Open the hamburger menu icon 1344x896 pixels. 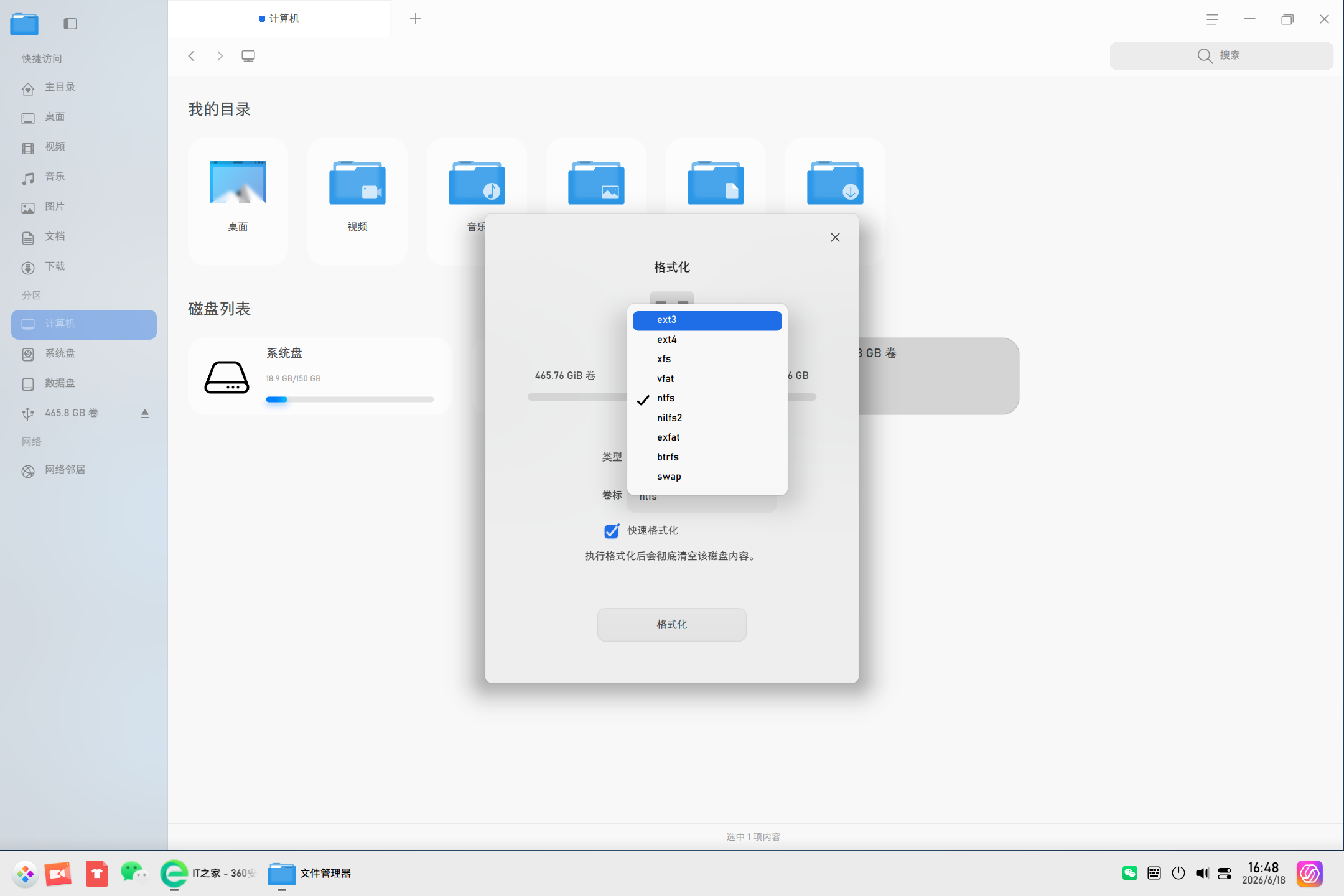pos(1212,19)
